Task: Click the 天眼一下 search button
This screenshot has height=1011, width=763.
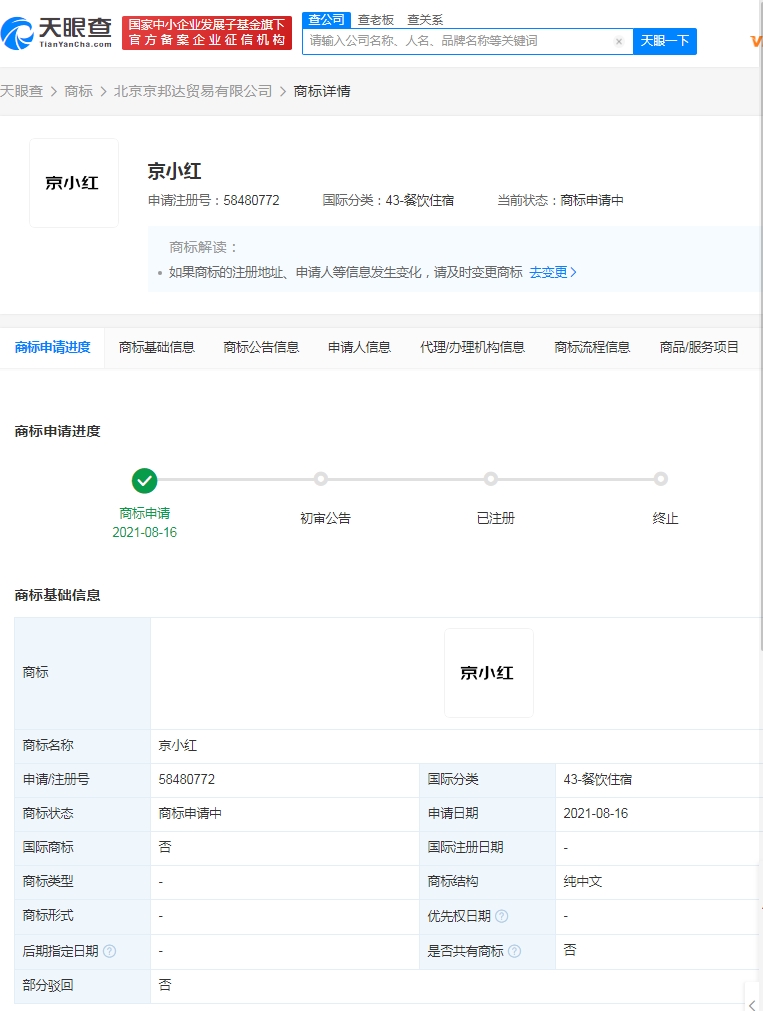Action: [665, 41]
